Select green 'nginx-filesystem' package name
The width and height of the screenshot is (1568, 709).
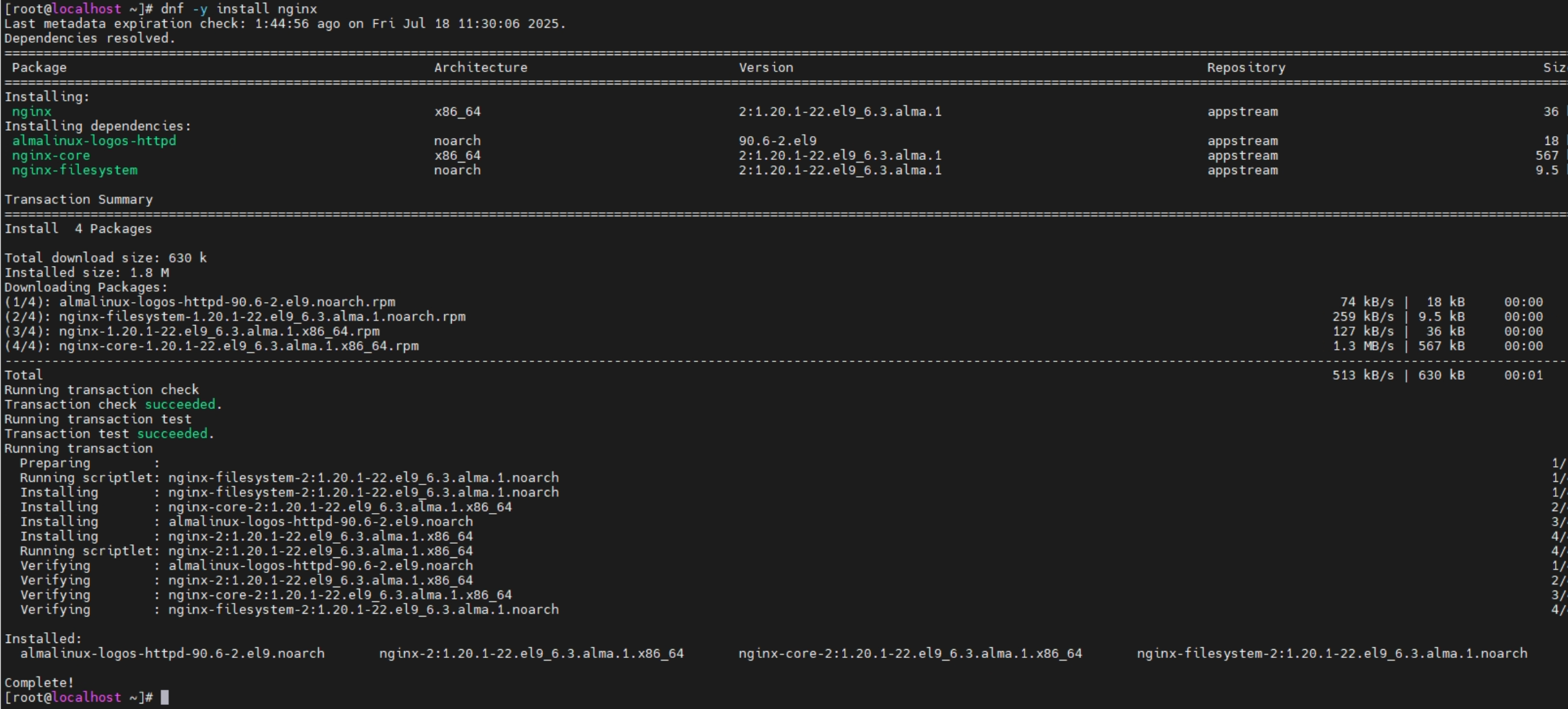pos(75,170)
